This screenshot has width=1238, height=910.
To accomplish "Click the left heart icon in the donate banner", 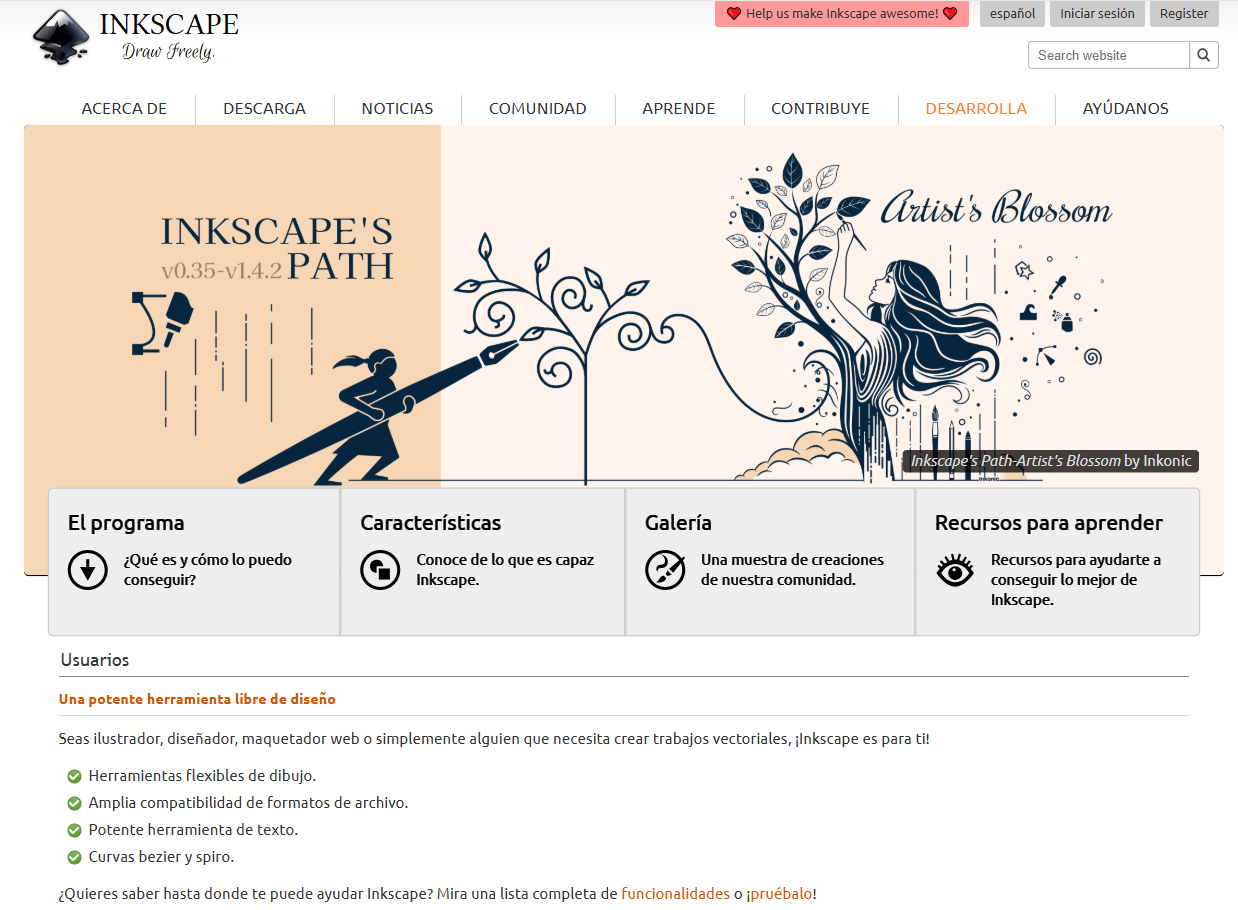I will 733,14.
